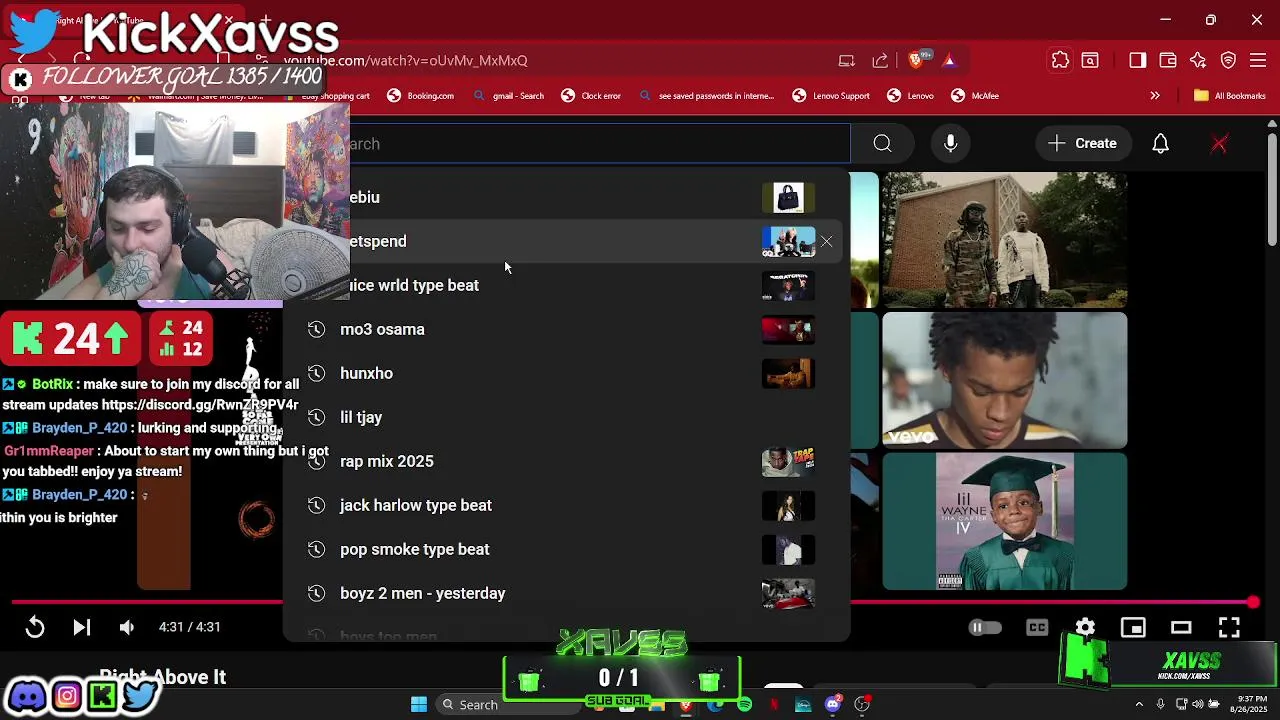The image size is (1280, 720).
Task: Show hidden system tray icons
Action: (1138, 705)
